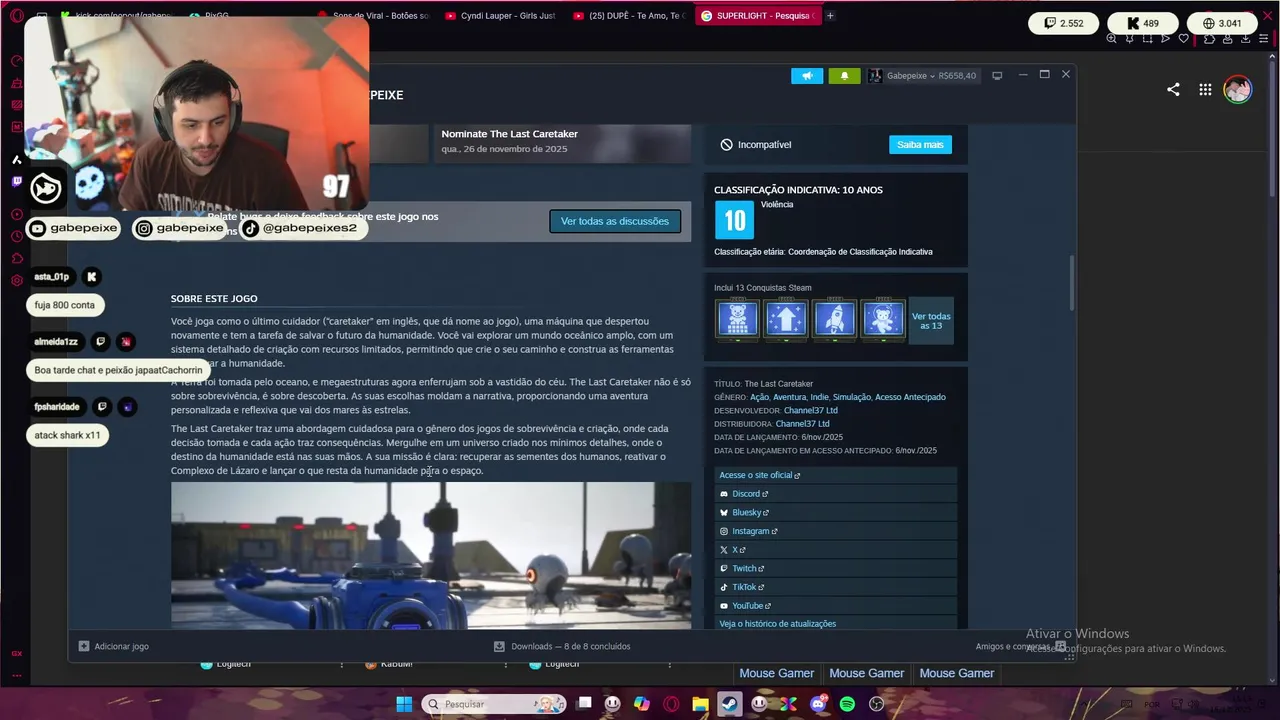Open Opera GX from the taskbar

pos(671,704)
